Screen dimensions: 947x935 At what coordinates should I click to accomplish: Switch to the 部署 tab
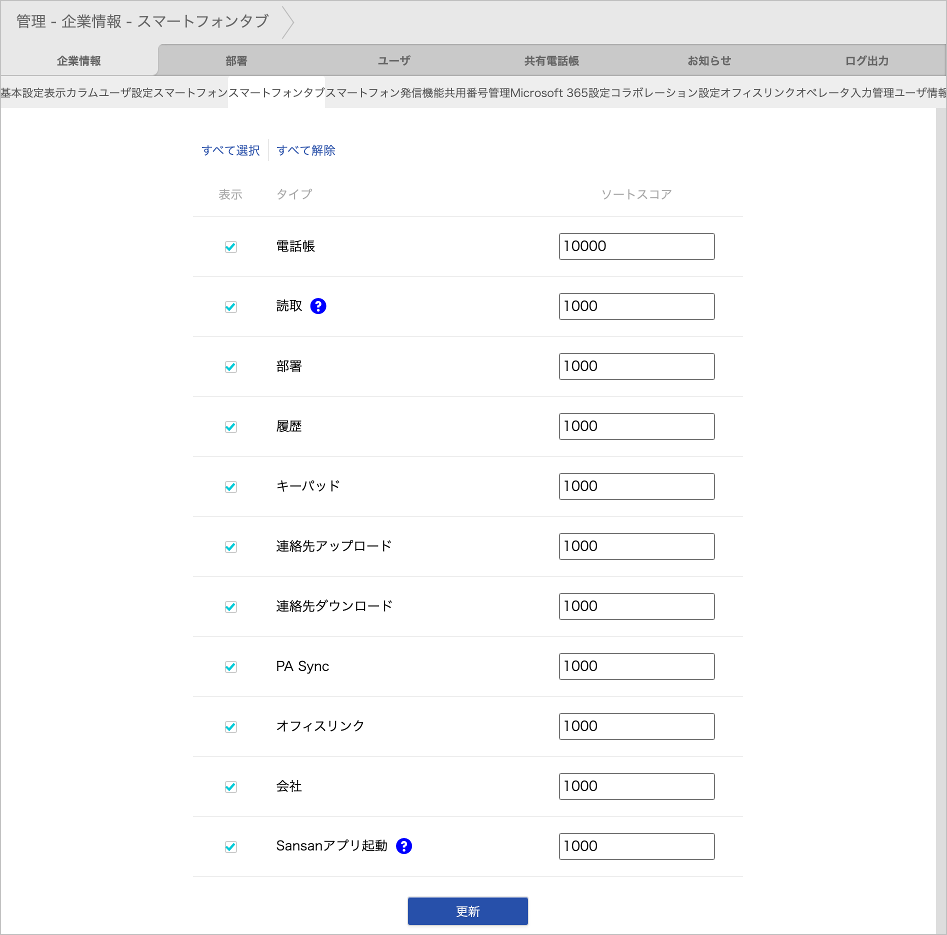point(237,61)
